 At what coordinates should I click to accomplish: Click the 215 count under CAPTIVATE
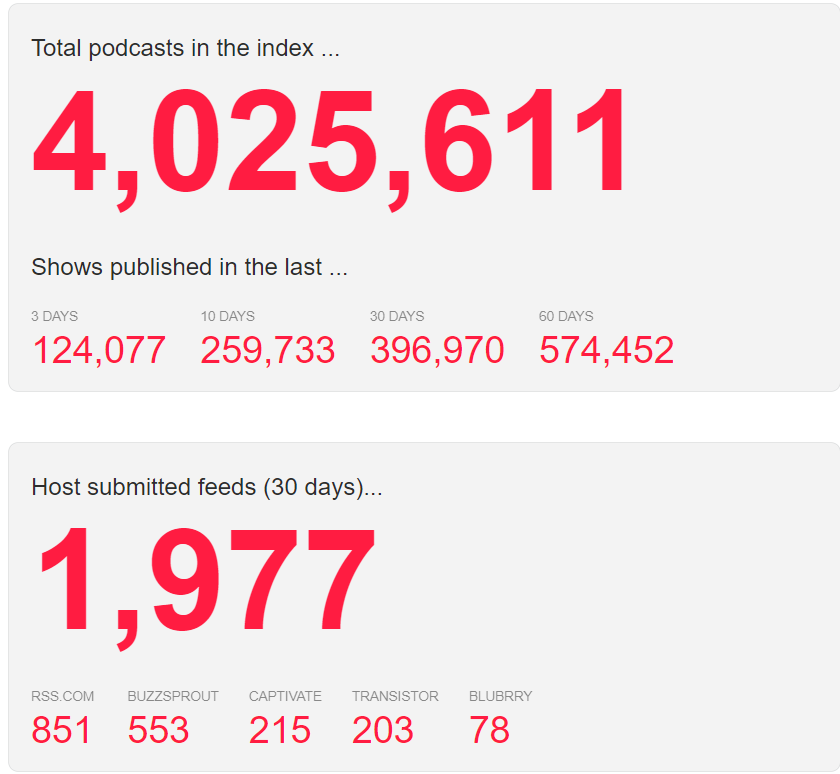281,730
